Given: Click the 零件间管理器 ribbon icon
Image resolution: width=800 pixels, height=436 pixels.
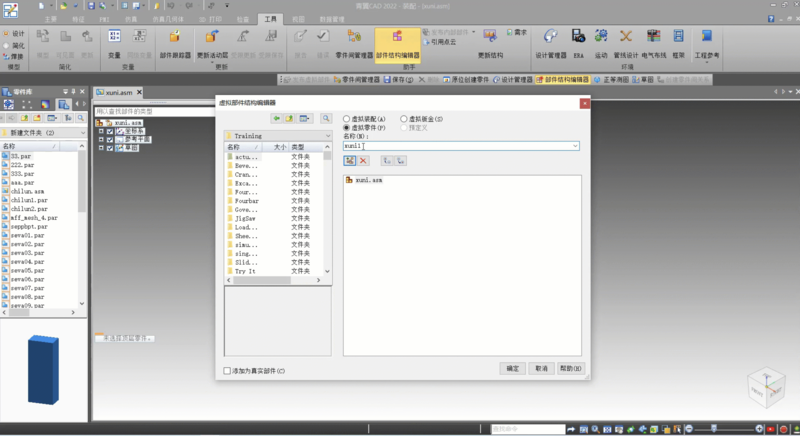Looking at the screenshot, I should tap(354, 44).
